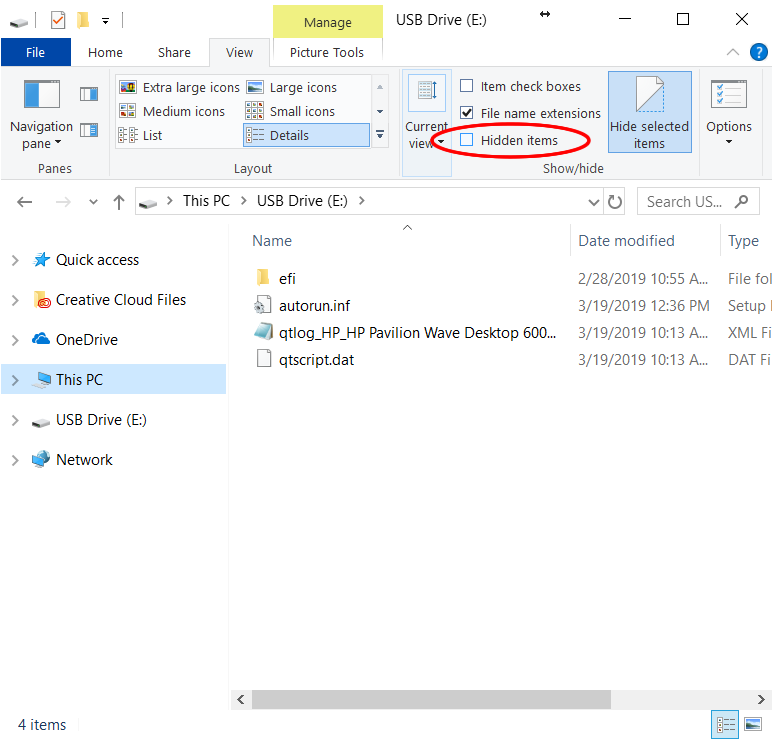Expand the Quick access tree node
Screen dimensions: 773x740
(x=15, y=260)
